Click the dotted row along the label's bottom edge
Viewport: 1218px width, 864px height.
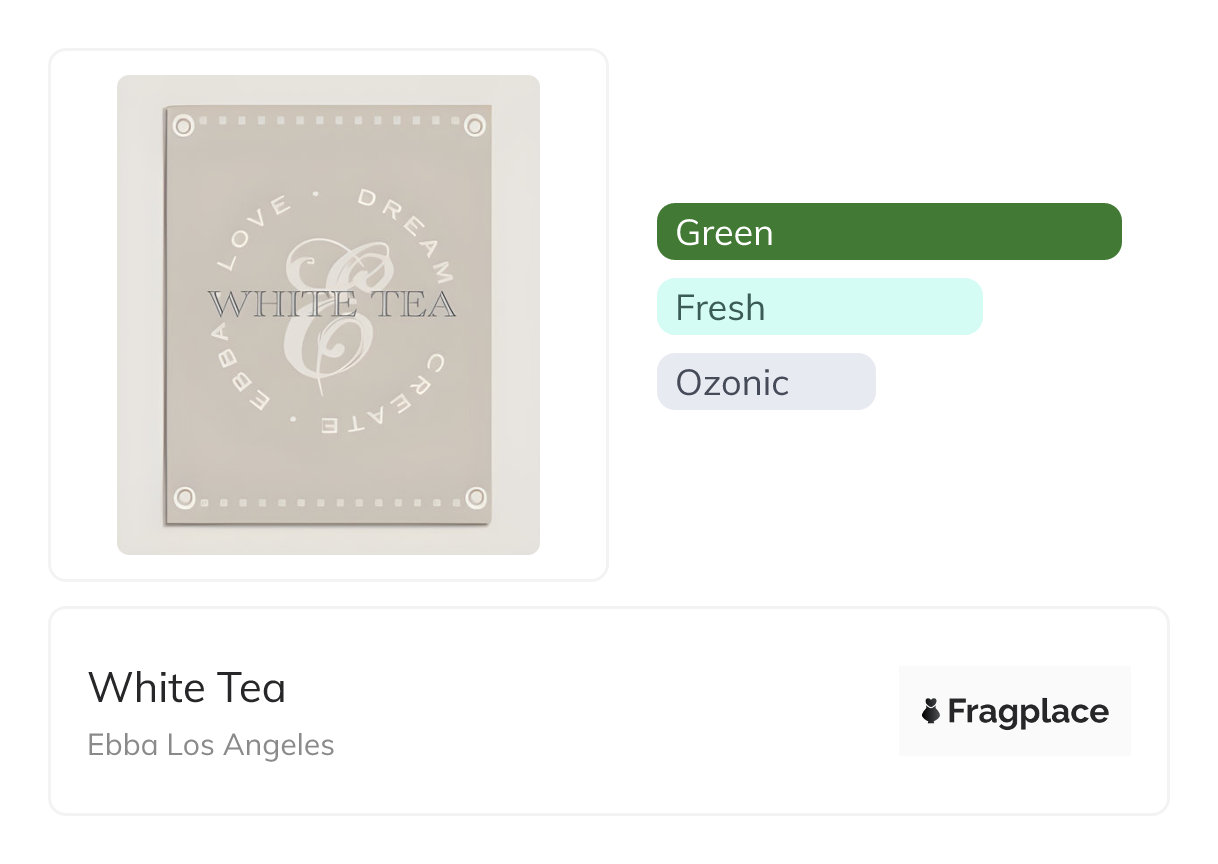[x=329, y=501]
